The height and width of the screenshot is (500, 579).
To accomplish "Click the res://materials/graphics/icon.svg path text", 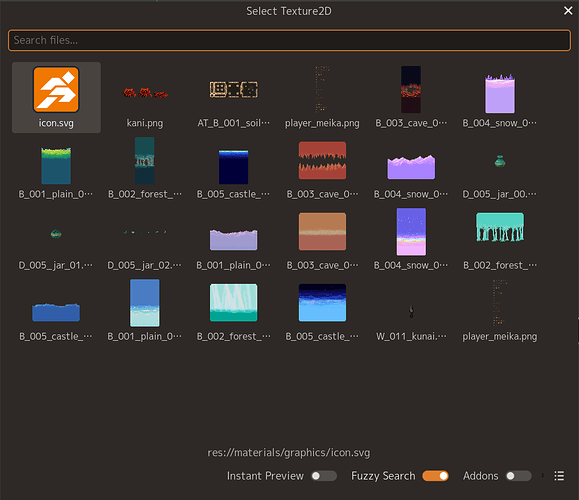I will [289, 453].
